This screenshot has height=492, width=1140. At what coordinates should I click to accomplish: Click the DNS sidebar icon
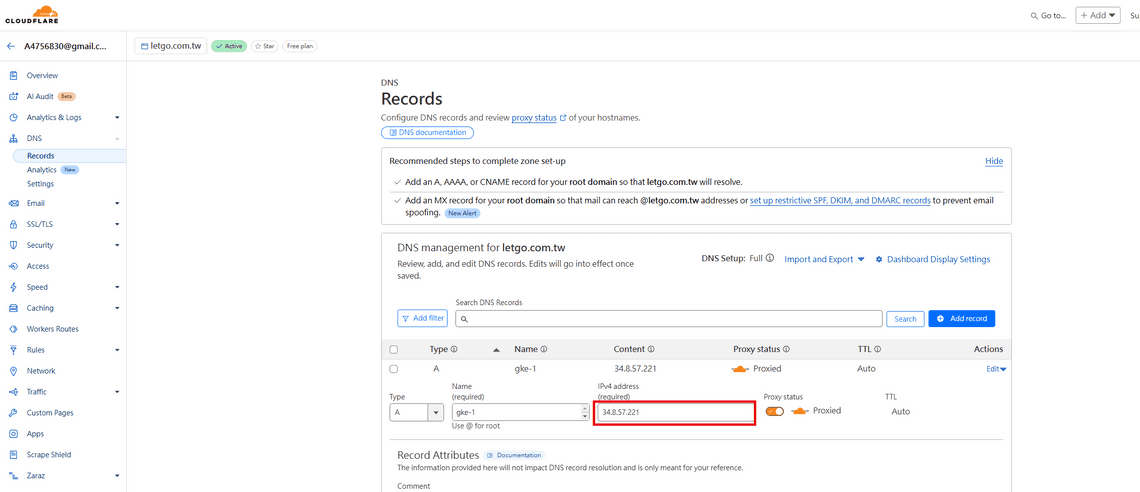coord(13,138)
